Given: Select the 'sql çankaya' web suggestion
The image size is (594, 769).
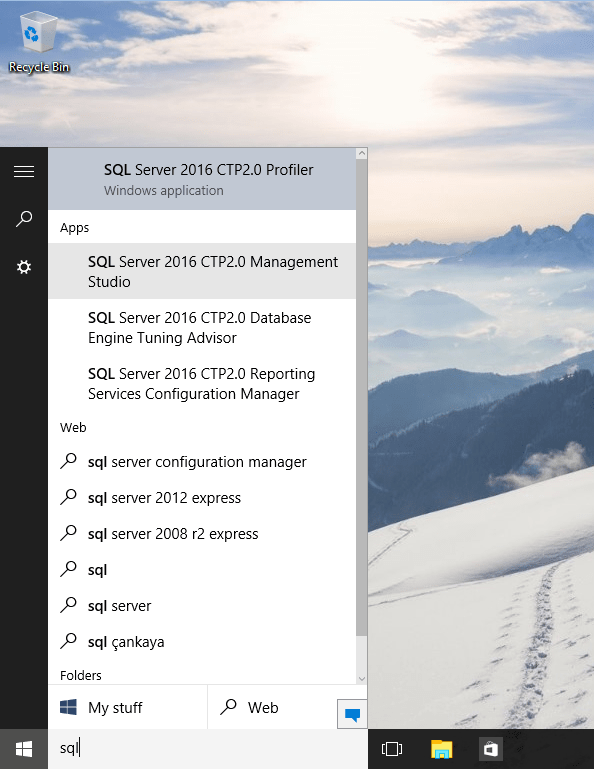Looking at the screenshot, I should pos(202,642).
